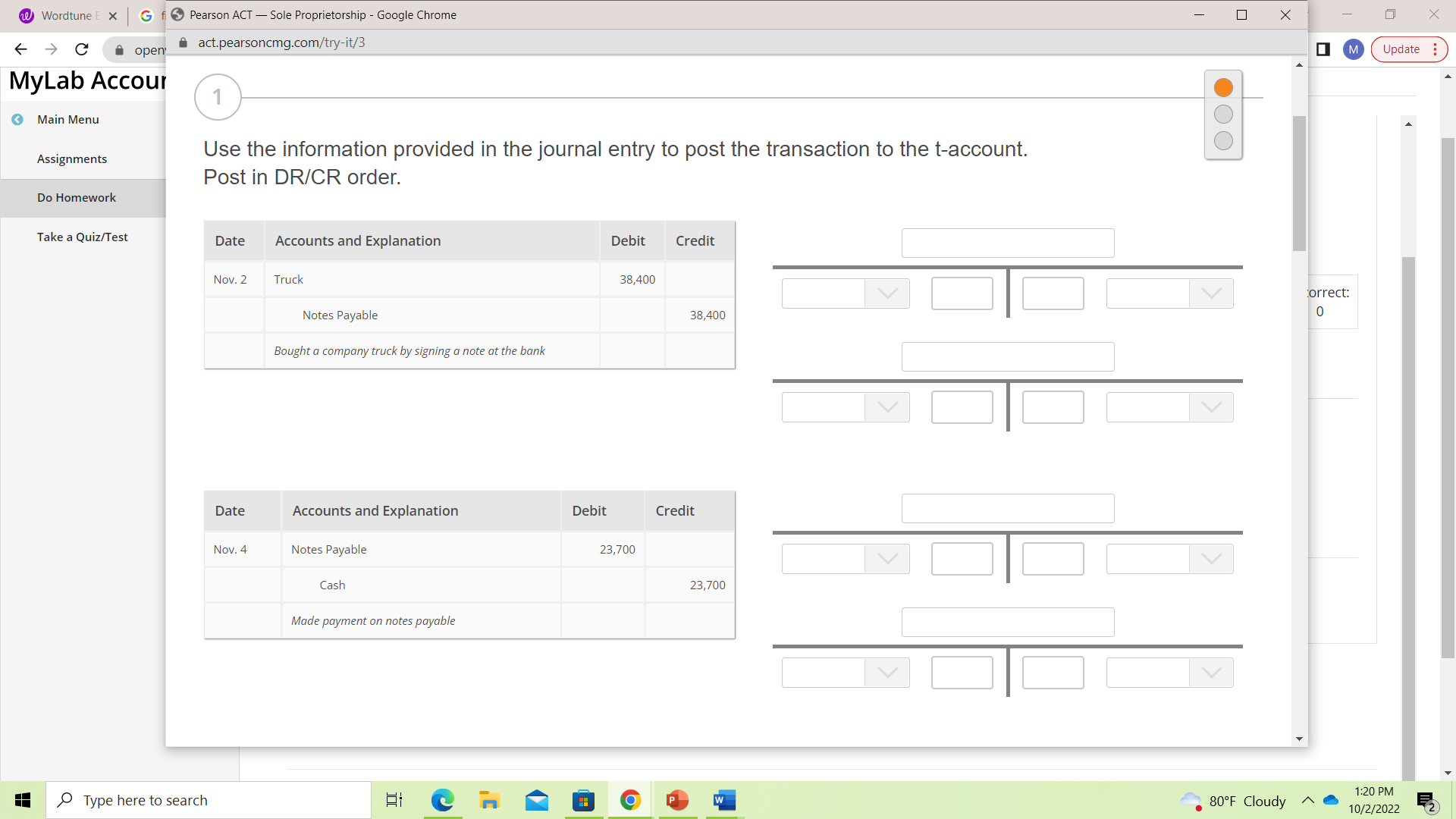Open the side panel icon near the profile
The width and height of the screenshot is (1456, 819).
1322,49
